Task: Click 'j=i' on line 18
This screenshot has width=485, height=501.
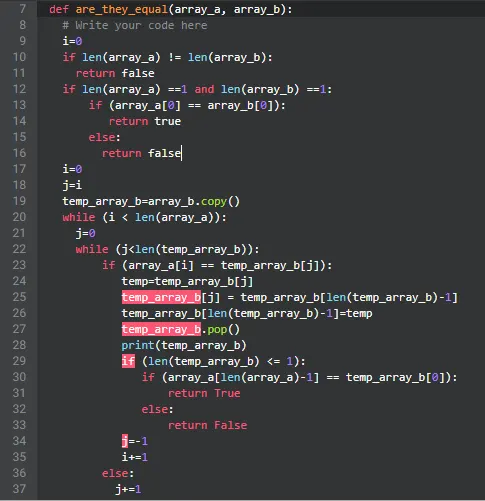Action: [x=72, y=185]
